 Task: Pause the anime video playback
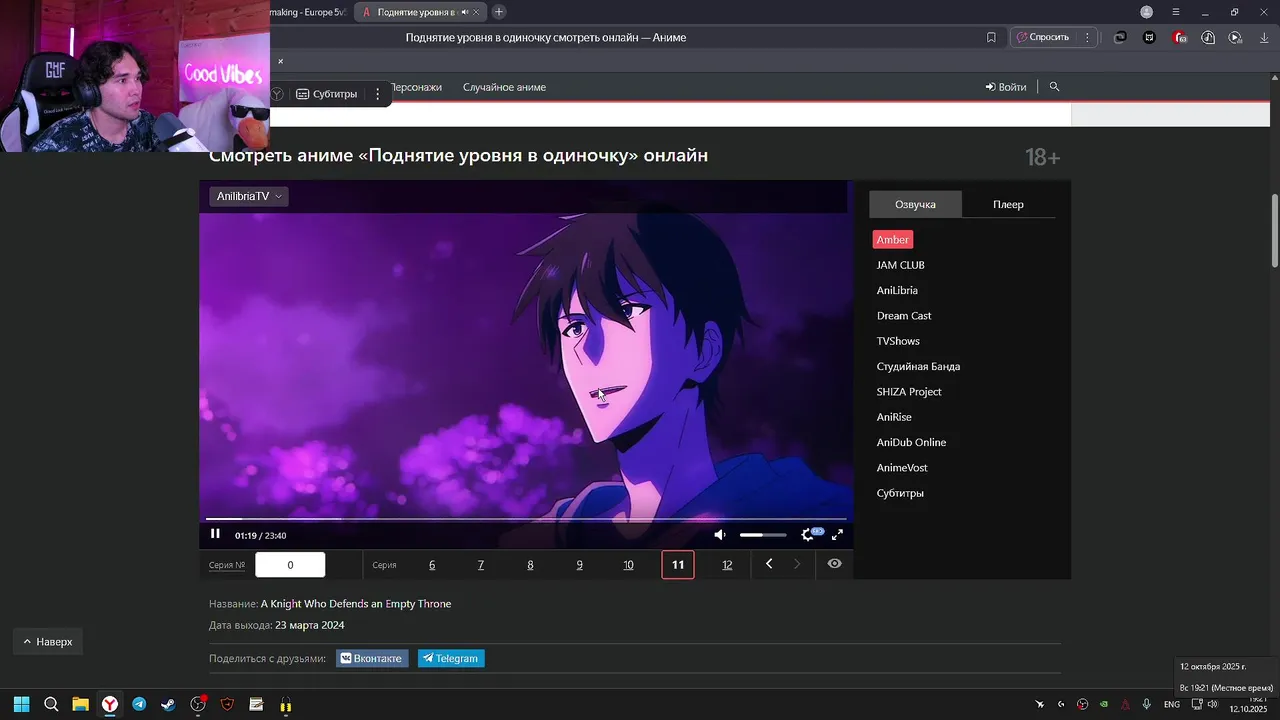(x=215, y=534)
